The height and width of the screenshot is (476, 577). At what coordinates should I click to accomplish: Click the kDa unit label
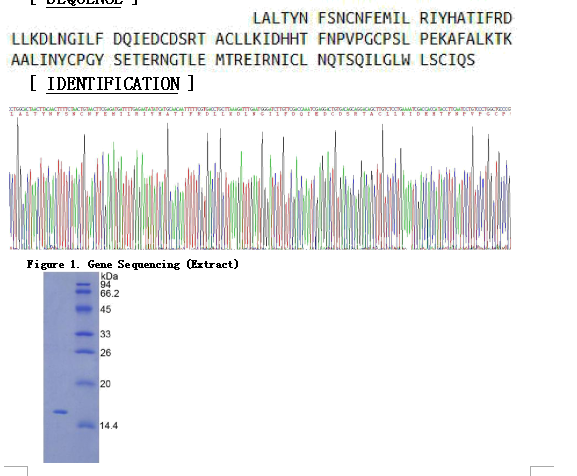pyautogui.click(x=109, y=276)
